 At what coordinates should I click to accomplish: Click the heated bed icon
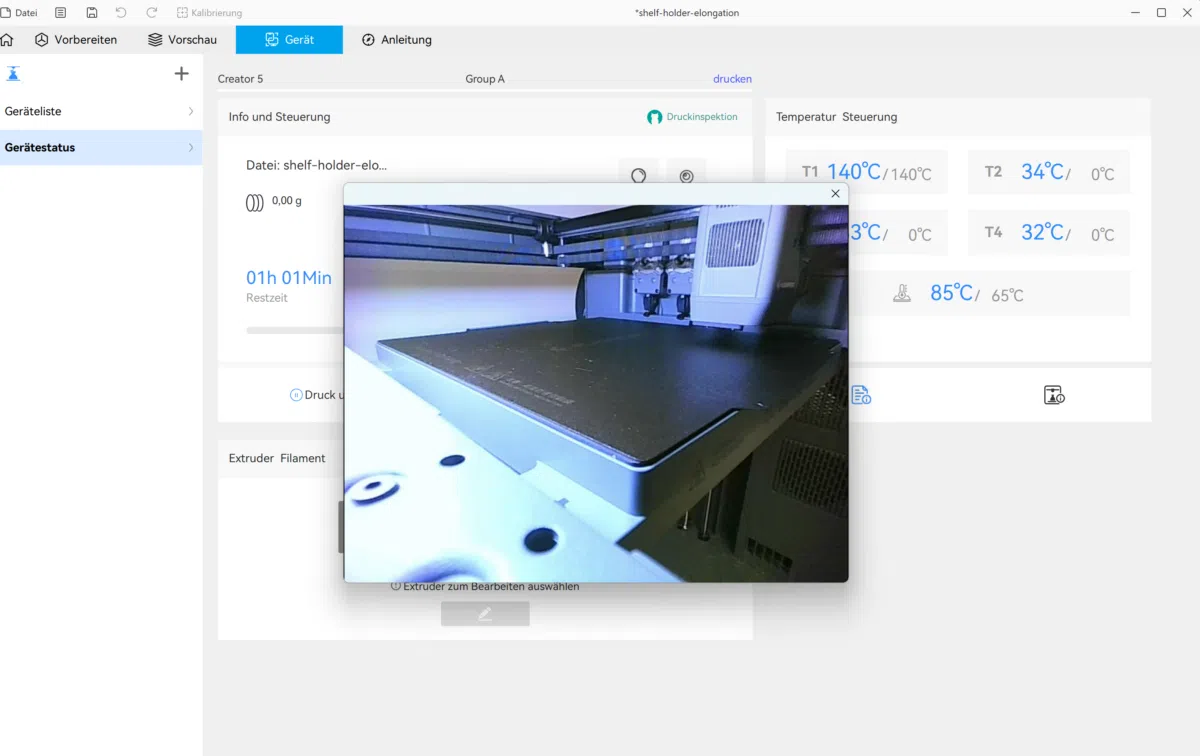pyautogui.click(x=902, y=294)
